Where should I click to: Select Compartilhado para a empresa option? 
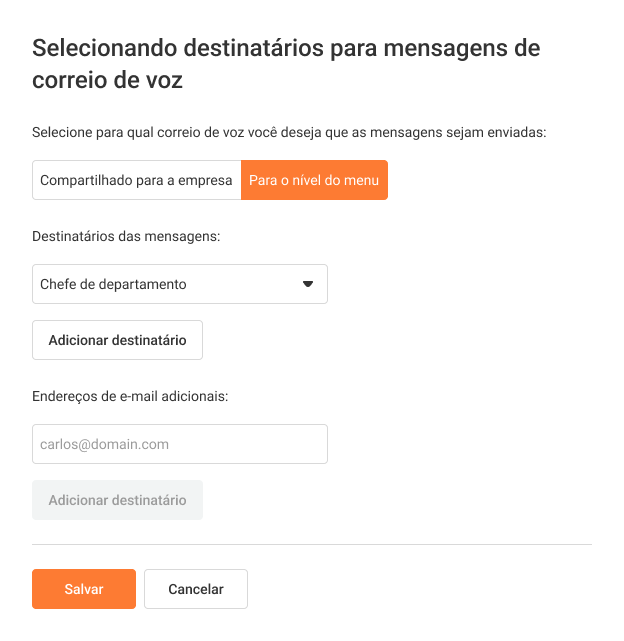136,181
